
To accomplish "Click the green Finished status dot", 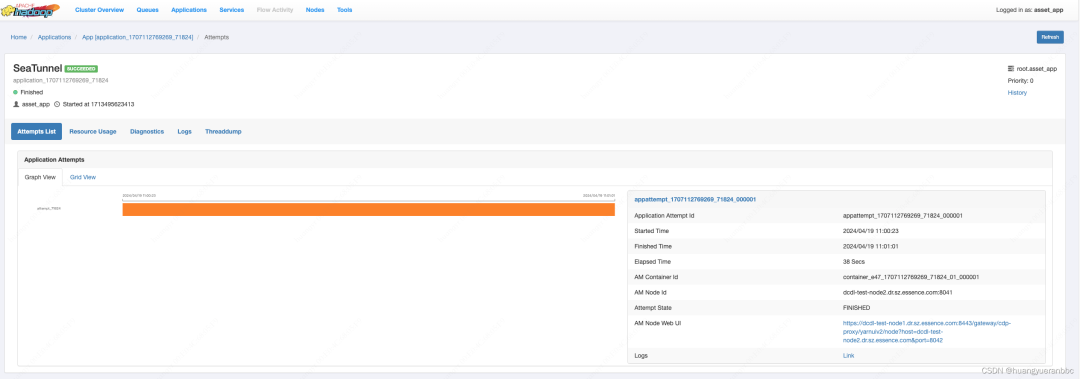I will pos(16,92).
